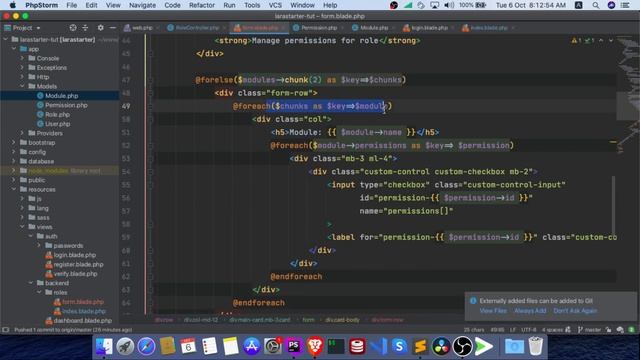Click the form breadcrumb below the editor
This screenshot has height=360, width=640.
pyautogui.click(x=308, y=320)
